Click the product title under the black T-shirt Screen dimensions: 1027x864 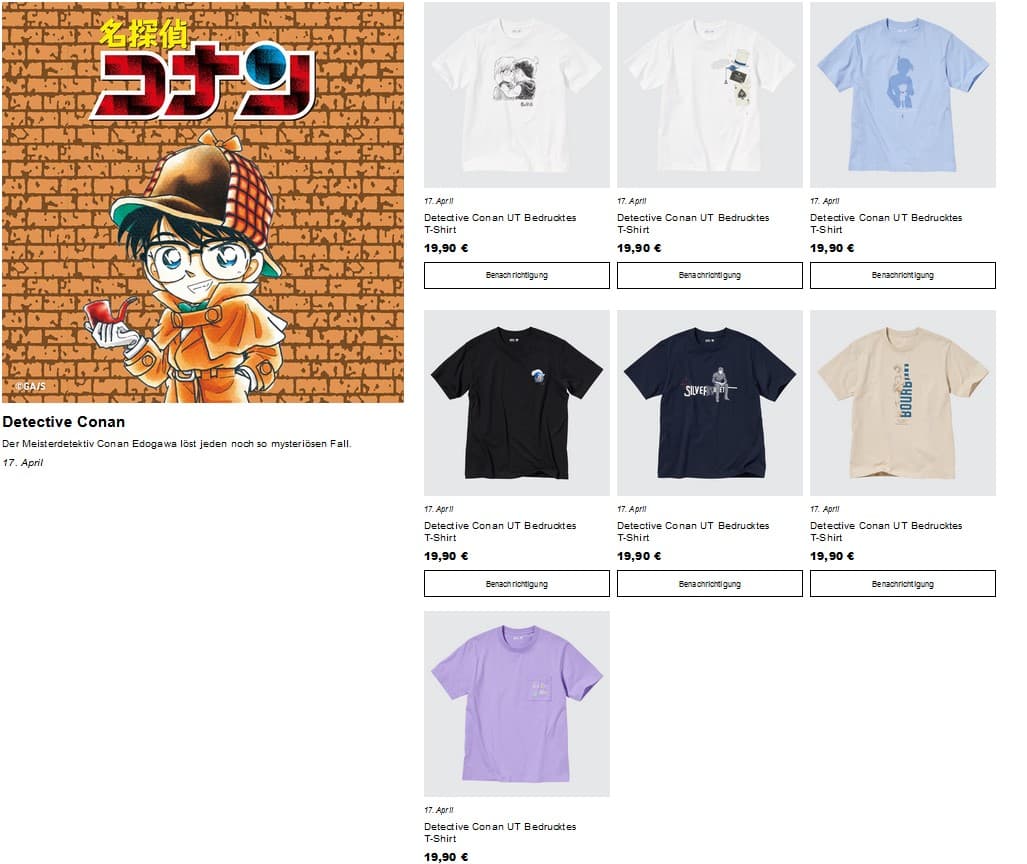coord(500,531)
